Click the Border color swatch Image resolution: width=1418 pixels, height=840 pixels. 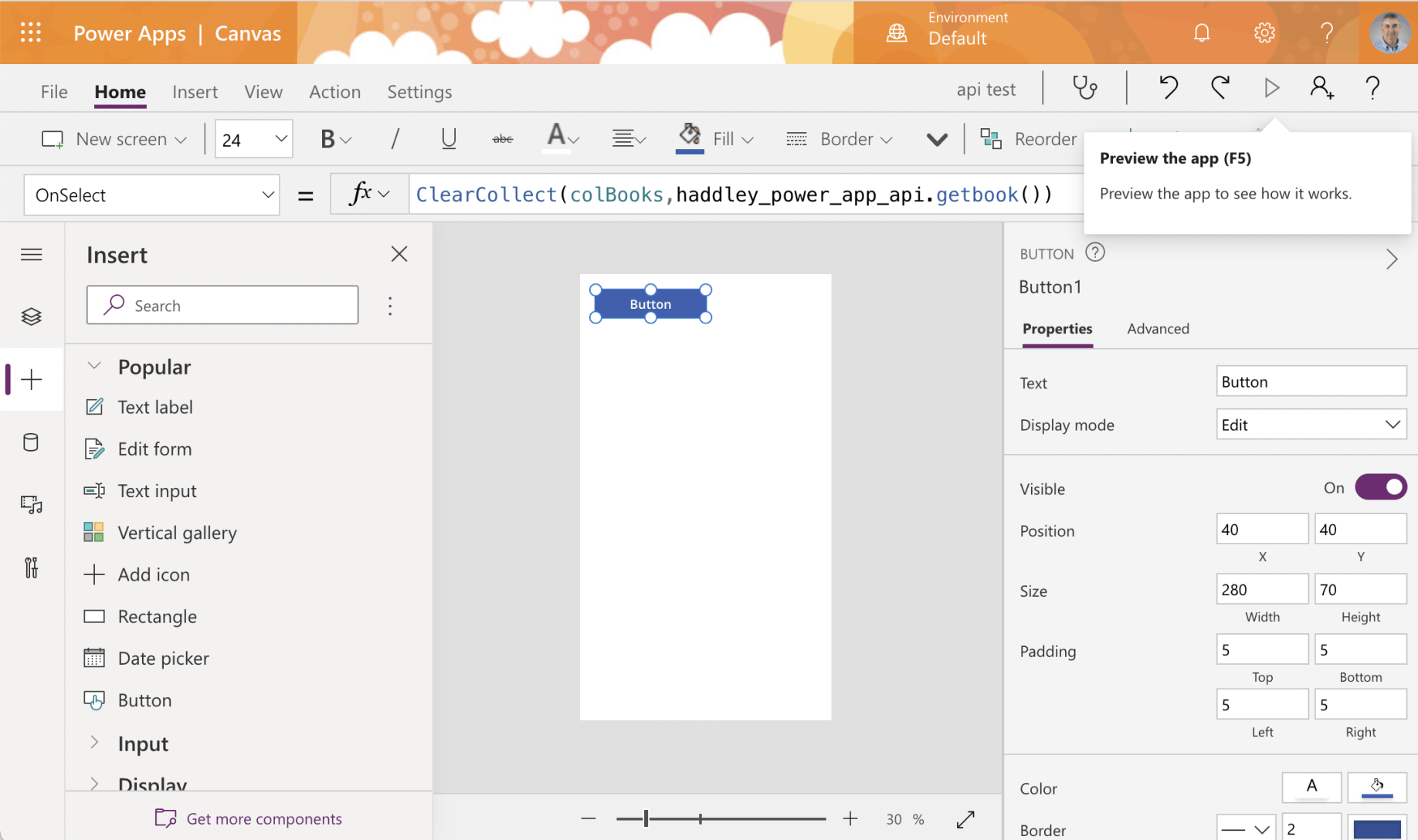(x=1377, y=829)
